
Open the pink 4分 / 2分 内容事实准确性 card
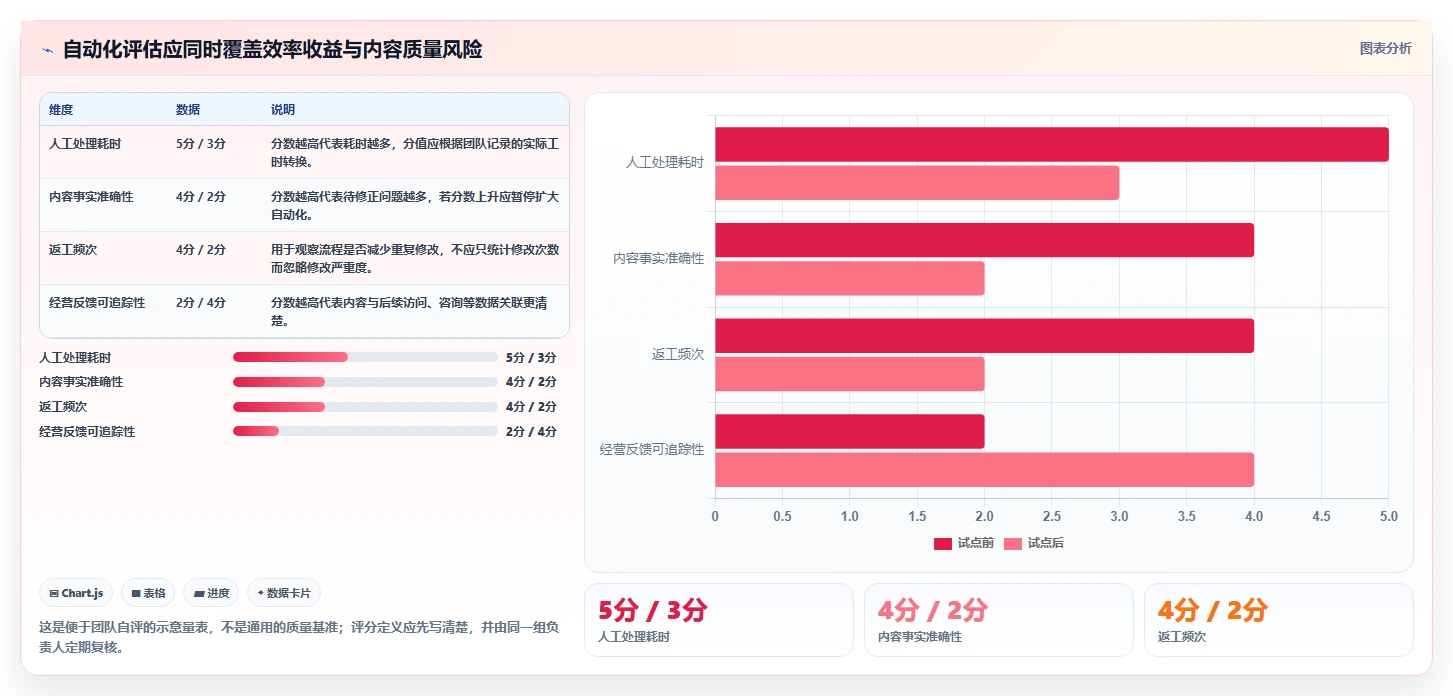click(999, 620)
